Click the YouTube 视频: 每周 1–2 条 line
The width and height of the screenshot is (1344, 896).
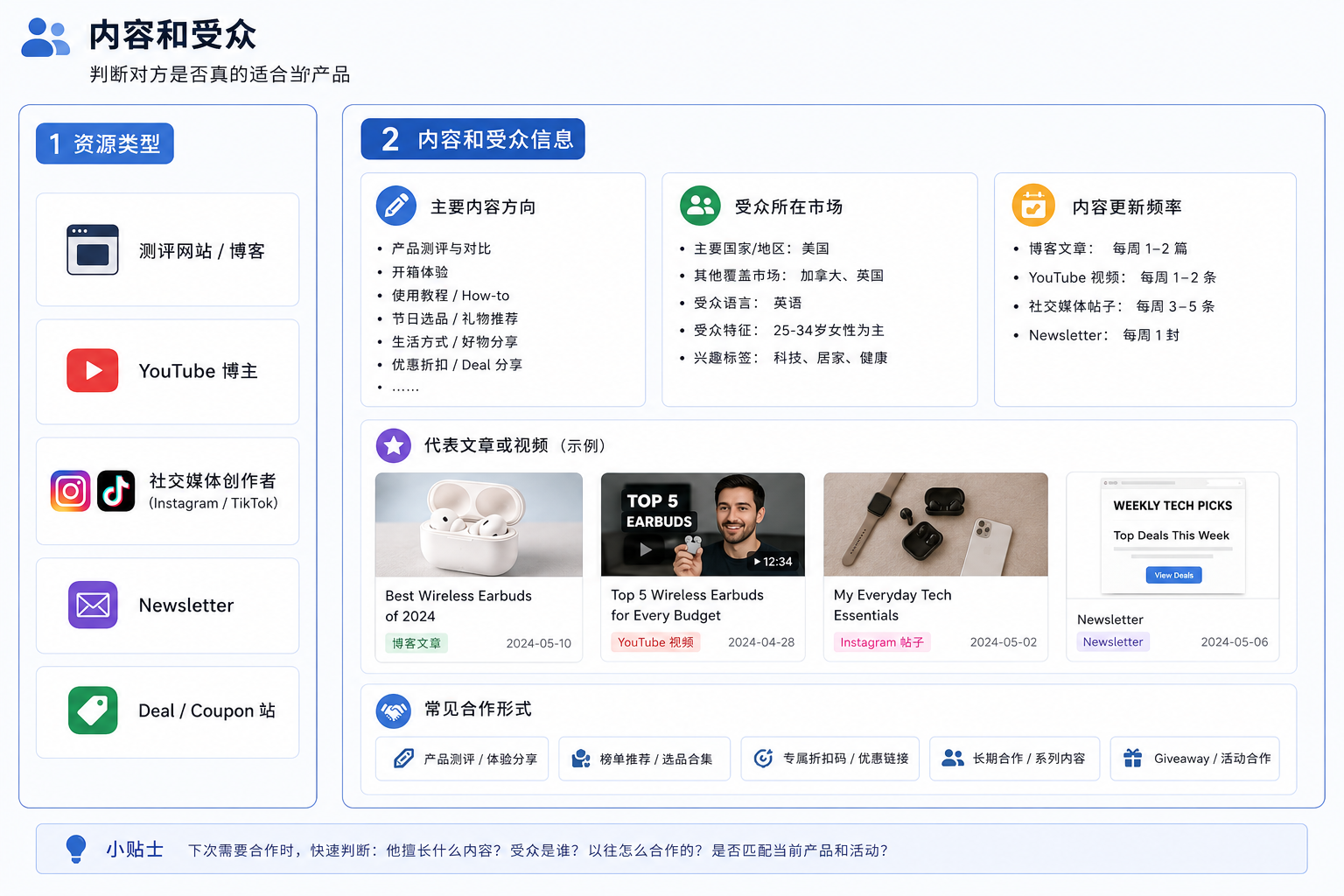(x=1114, y=277)
